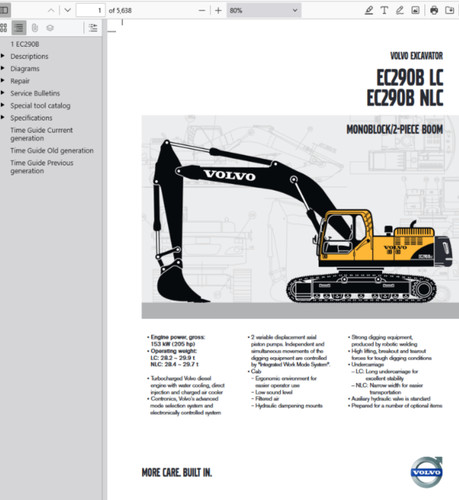Go to previous page arrow
Image resolution: width=459 pixels, height=500 pixels.
click(51, 10)
